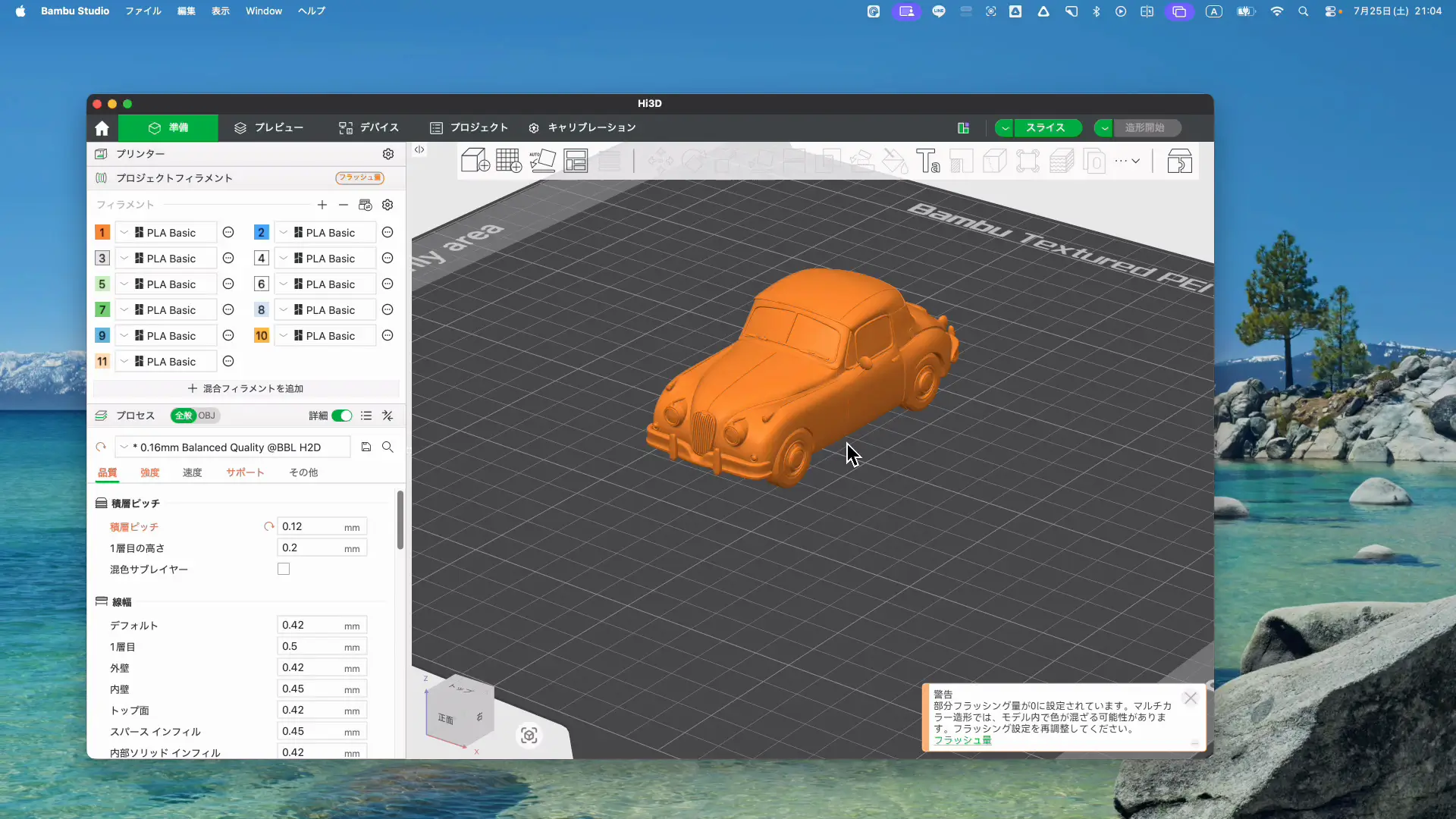The width and height of the screenshot is (1456, 819).
Task: Click the first layer height 0.2 field
Action: [x=322, y=548]
